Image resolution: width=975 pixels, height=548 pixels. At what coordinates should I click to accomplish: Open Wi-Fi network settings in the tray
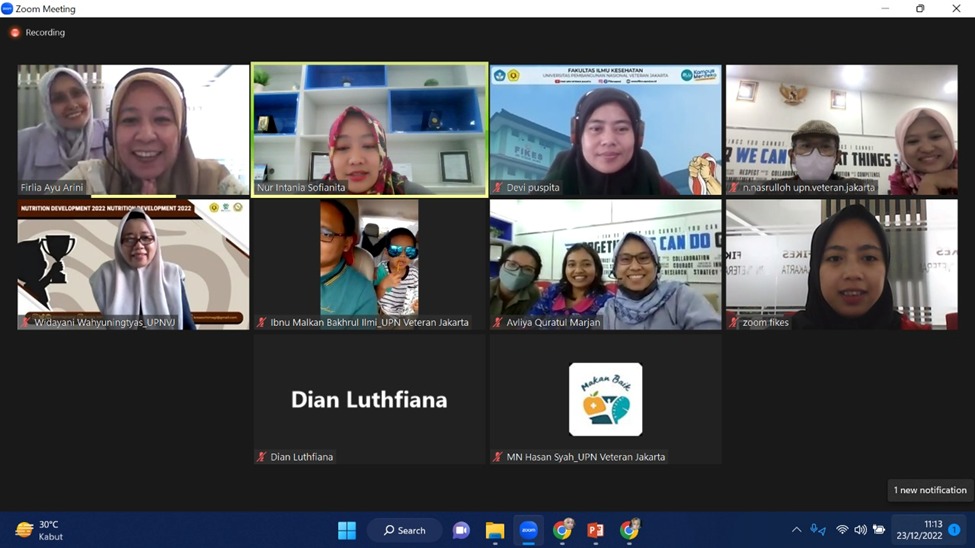click(842, 530)
